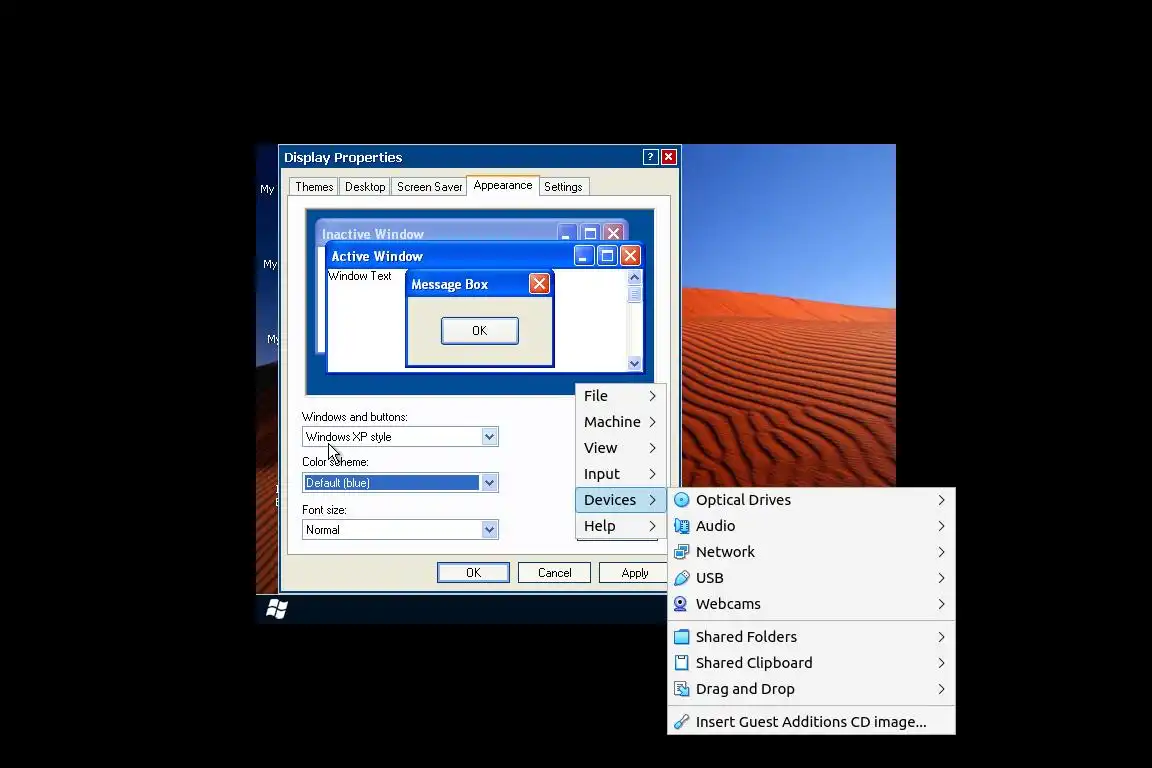Click the Audio speaker icon
1152x768 pixels.
click(x=682, y=526)
